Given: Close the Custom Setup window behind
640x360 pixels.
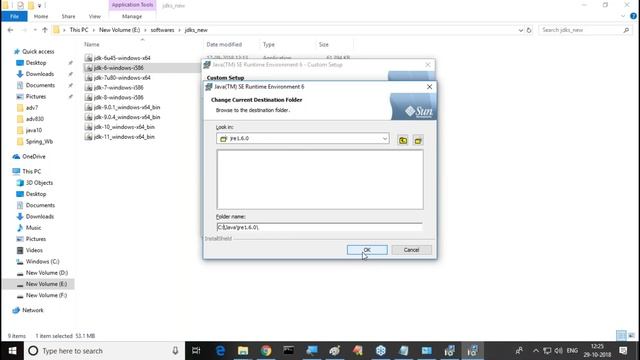Looking at the screenshot, I should click(427, 64).
